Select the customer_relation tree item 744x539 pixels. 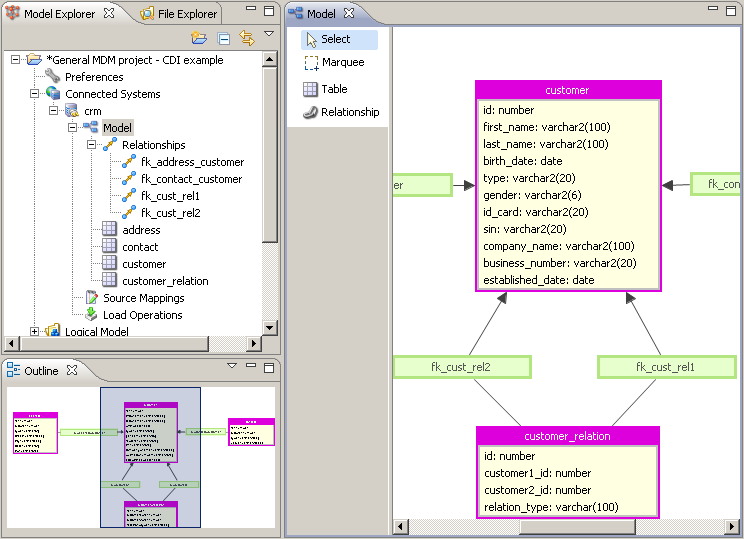(165, 281)
